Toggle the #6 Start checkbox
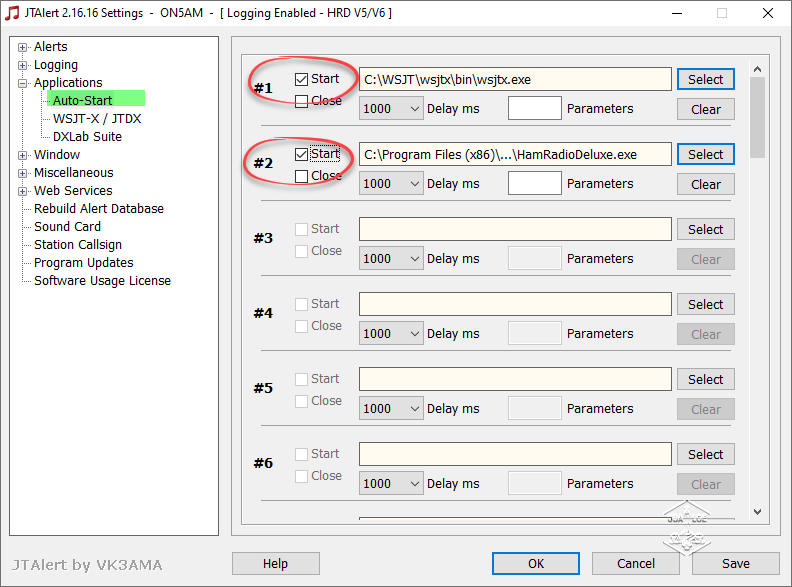 pos(302,454)
